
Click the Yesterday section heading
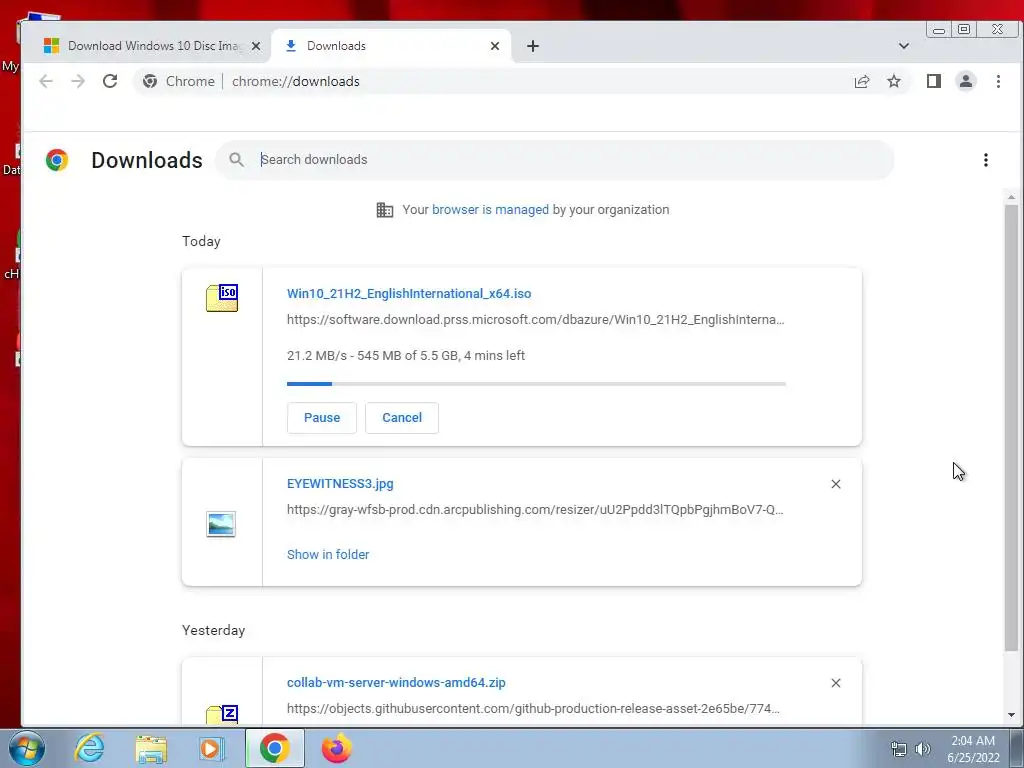tap(214, 630)
